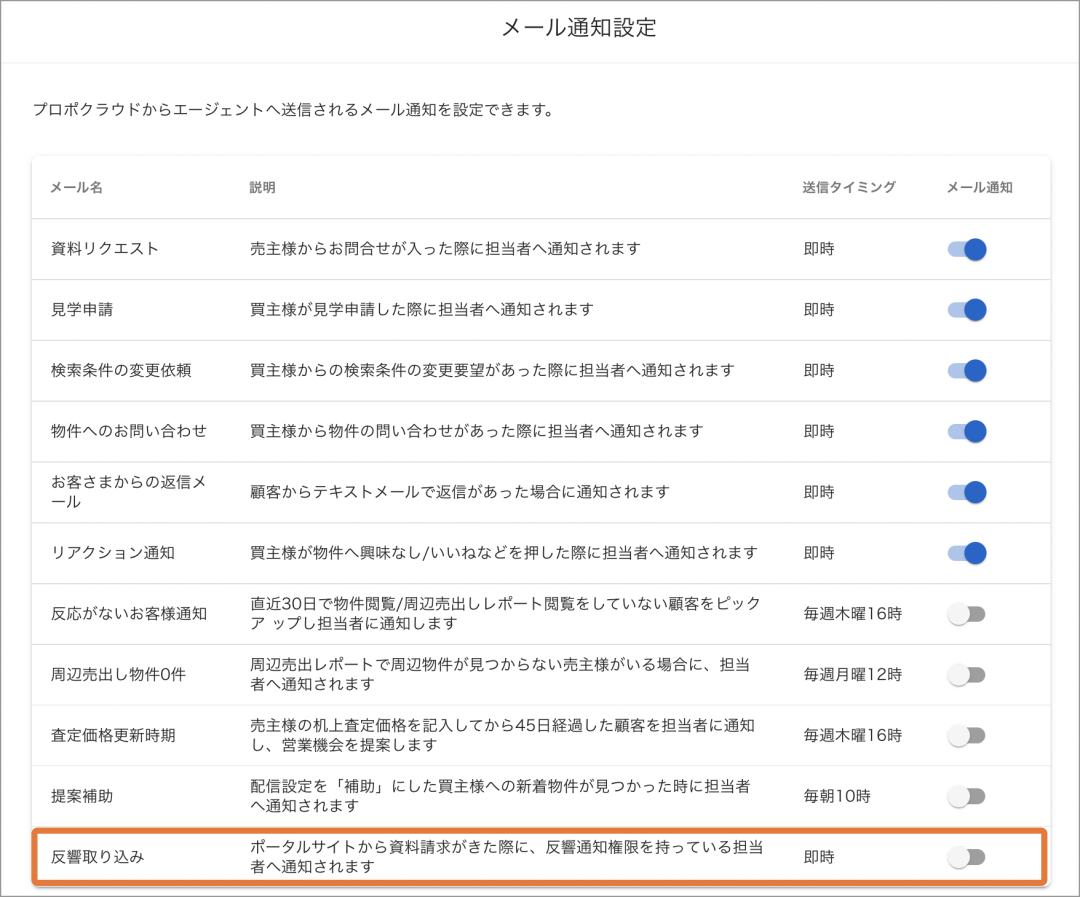Click 即時 timing in 物件へのお問い合わせ row
Viewport: 1080px width, 897px height.
click(819, 431)
